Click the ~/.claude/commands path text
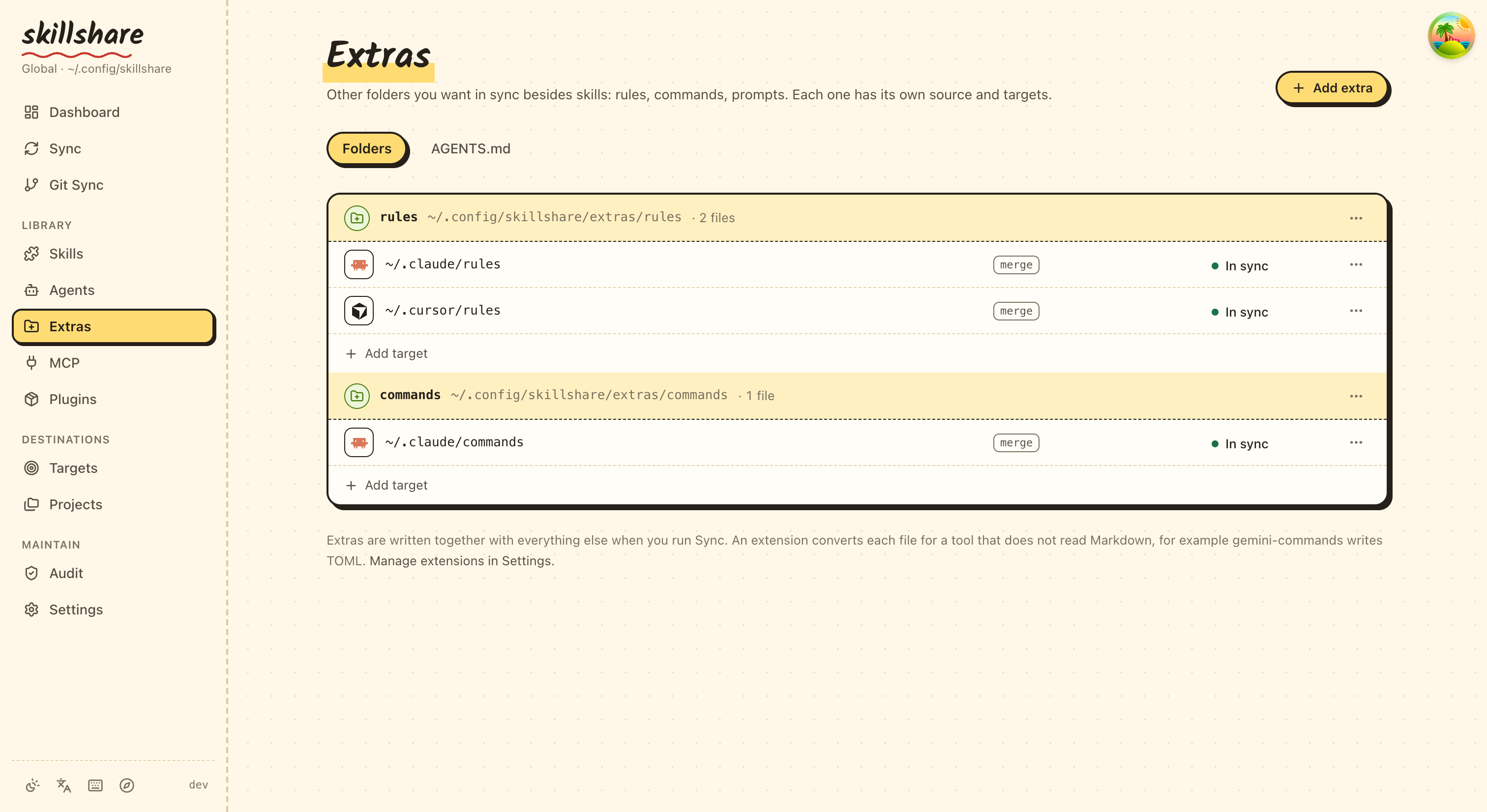The width and height of the screenshot is (1487, 812). pyautogui.click(x=454, y=443)
